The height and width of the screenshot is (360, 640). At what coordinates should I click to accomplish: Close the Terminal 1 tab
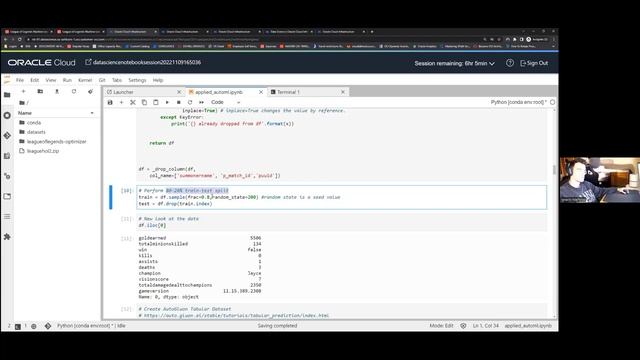point(343,92)
